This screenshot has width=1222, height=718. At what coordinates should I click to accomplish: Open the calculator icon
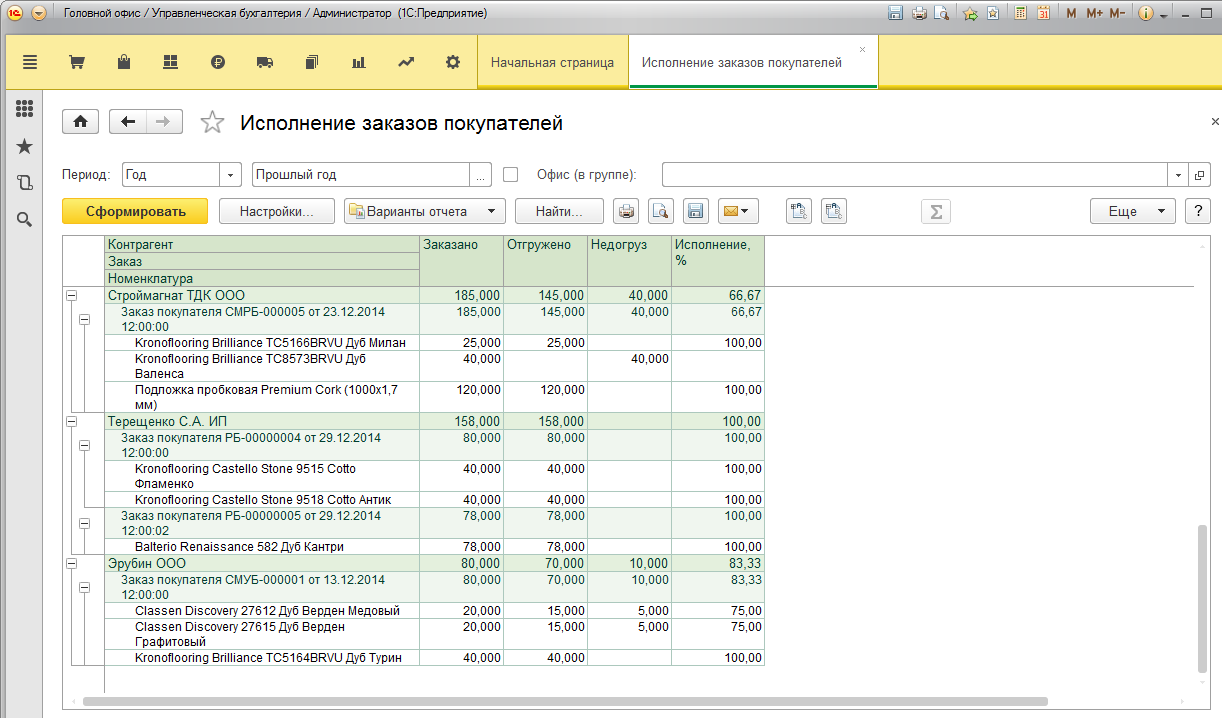(x=1020, y=14)
